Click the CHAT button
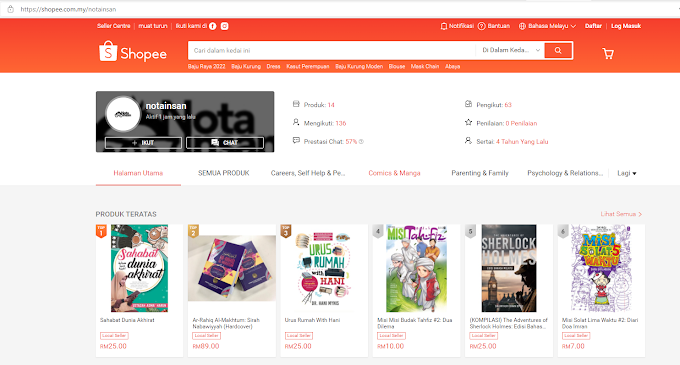The height and width of the screenshot is (365, 680). coord(225,143)
